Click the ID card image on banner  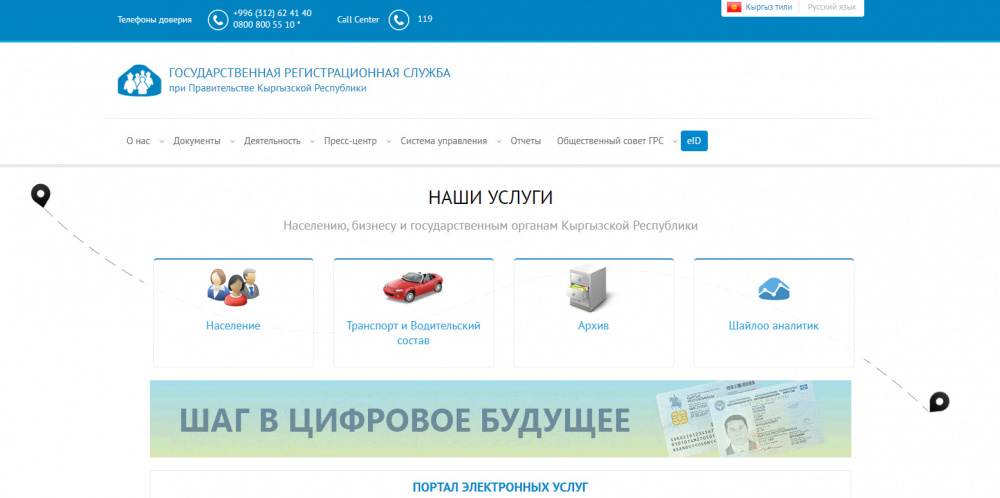(x=739, y=420)
